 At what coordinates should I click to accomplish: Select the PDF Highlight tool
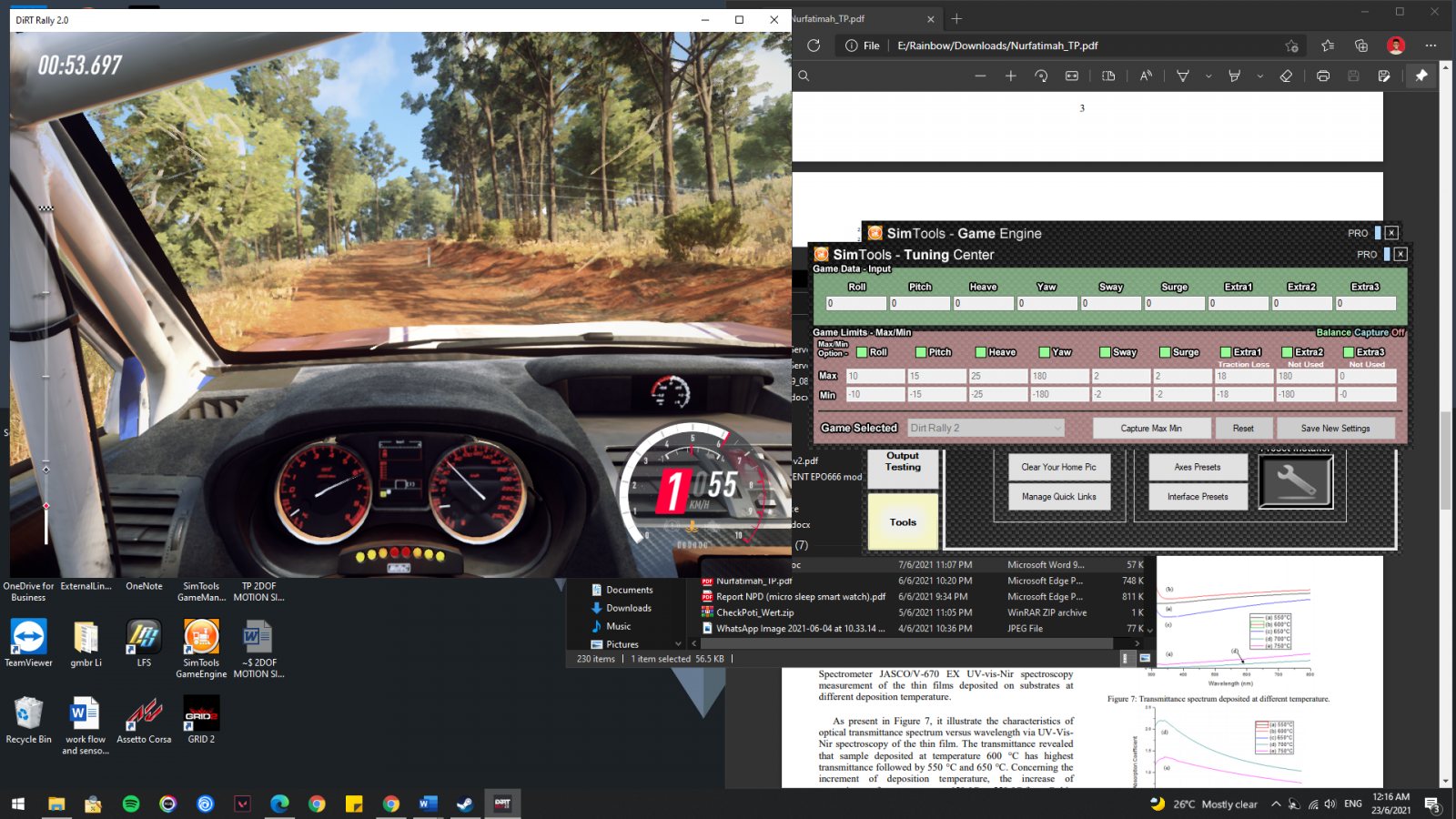(1235, 76)
